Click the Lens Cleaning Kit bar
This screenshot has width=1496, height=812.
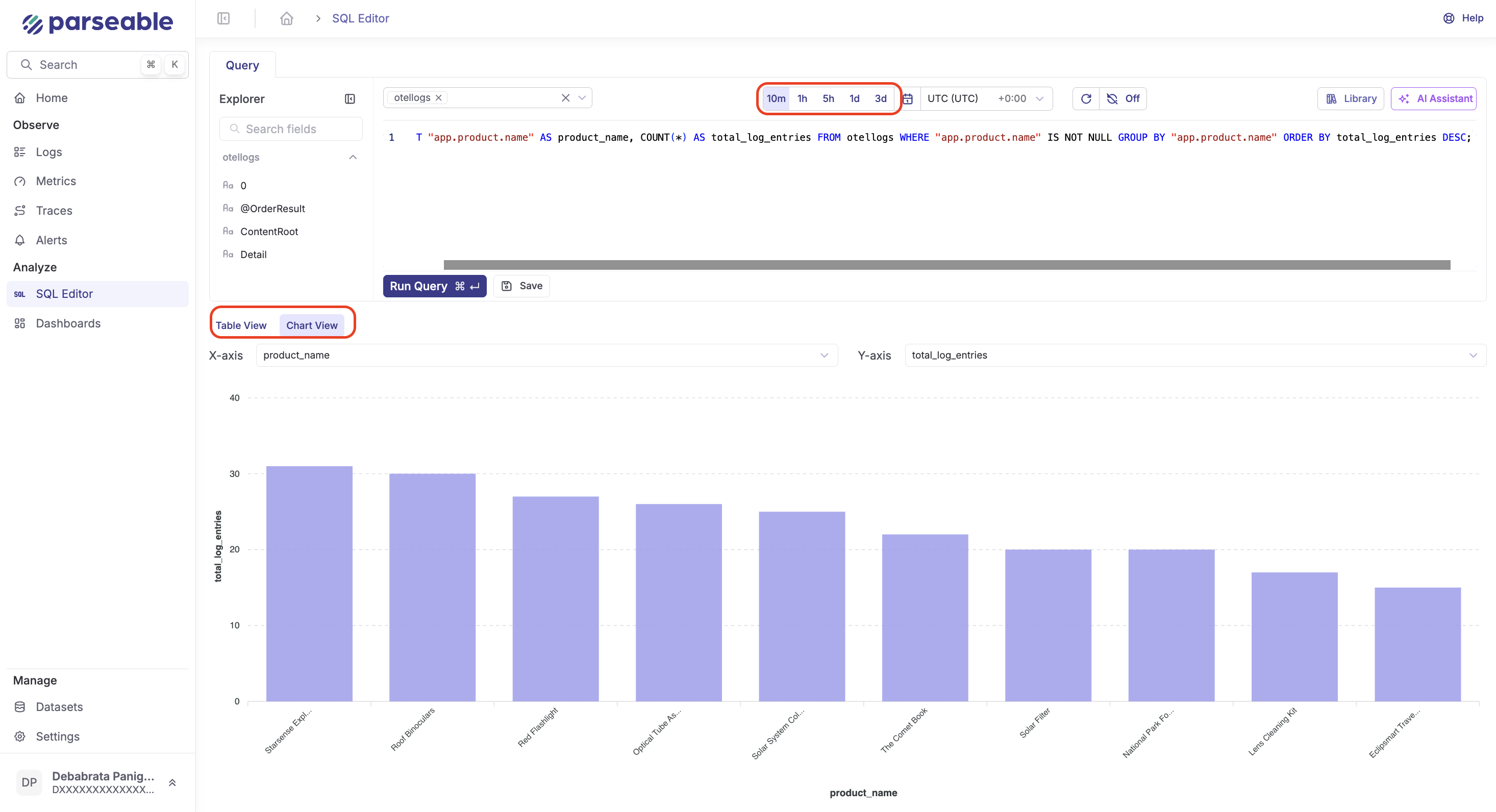(x=1294, y=637)
